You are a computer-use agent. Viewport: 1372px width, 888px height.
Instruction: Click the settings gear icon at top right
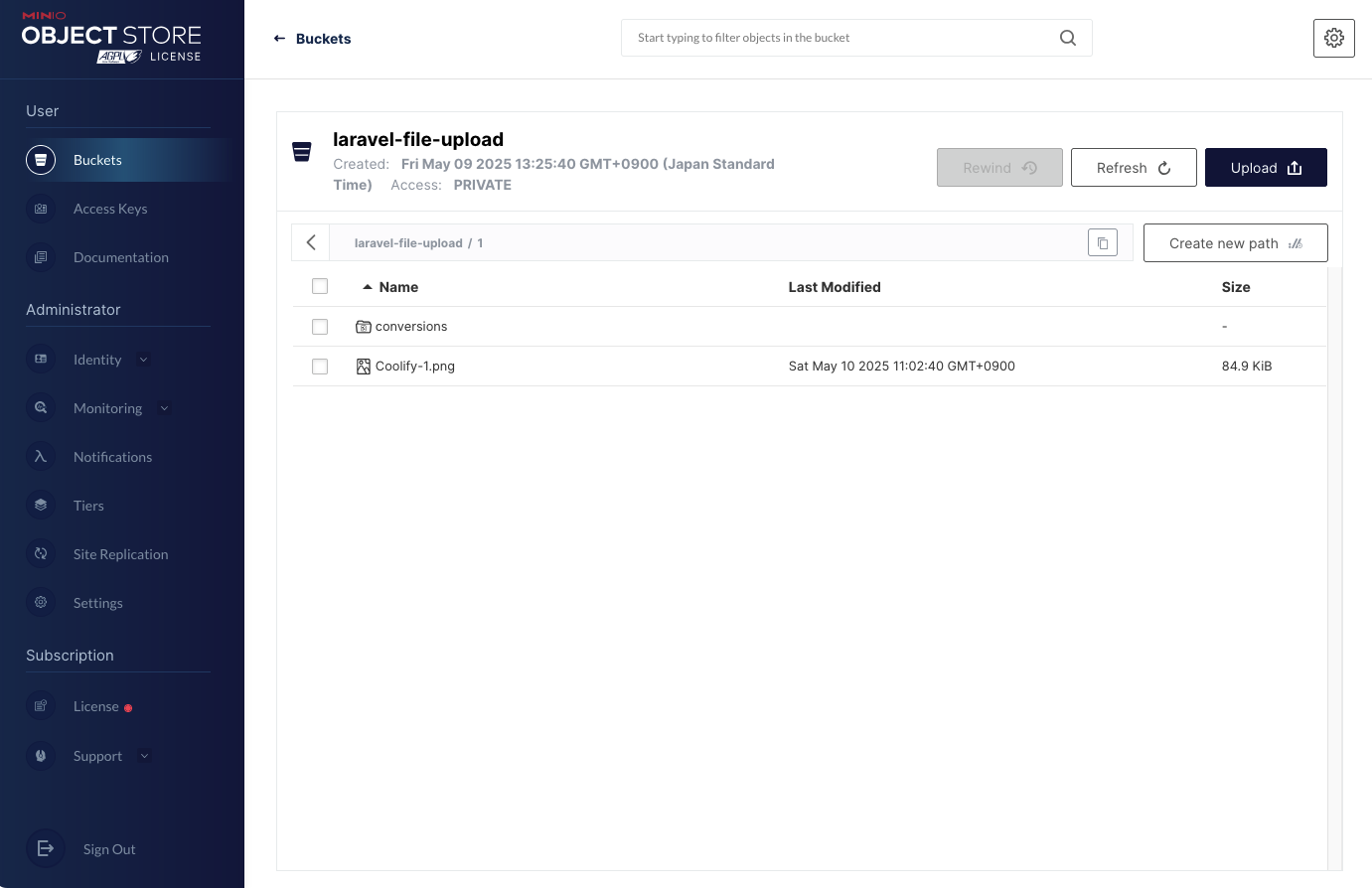click(1333, 38)
